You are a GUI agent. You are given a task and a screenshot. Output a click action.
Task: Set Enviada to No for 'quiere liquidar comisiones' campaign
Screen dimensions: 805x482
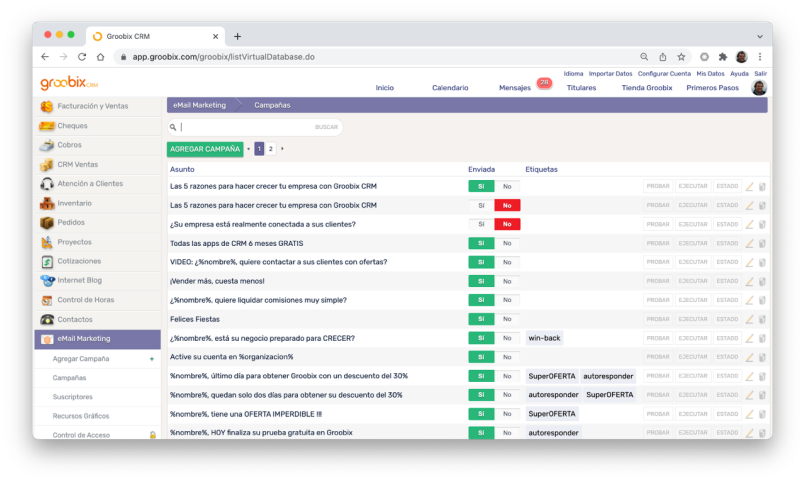pyautogui.click(x=507, y=300)
